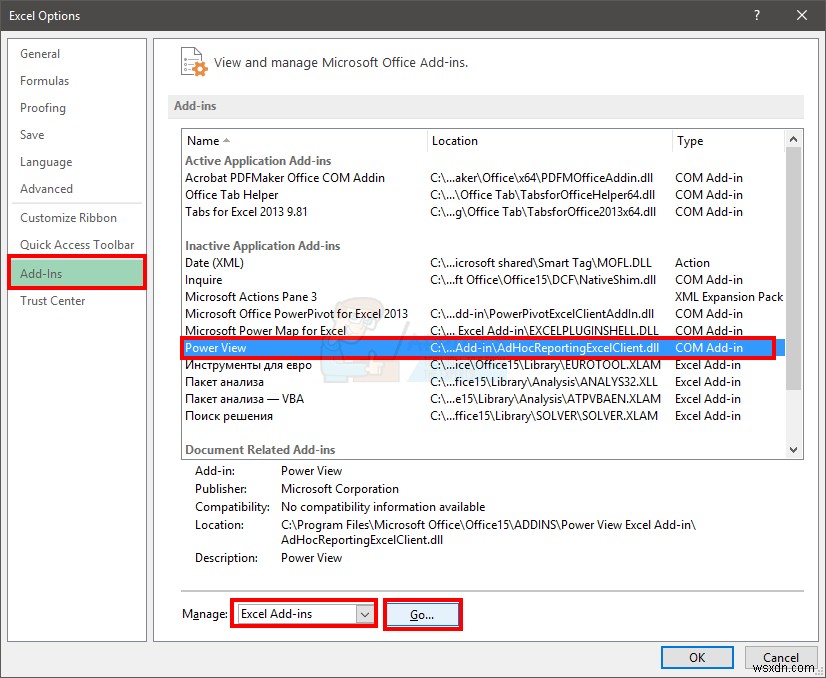Click the Cancel button
Screen dimensions: 826x678
pos(780,657)
